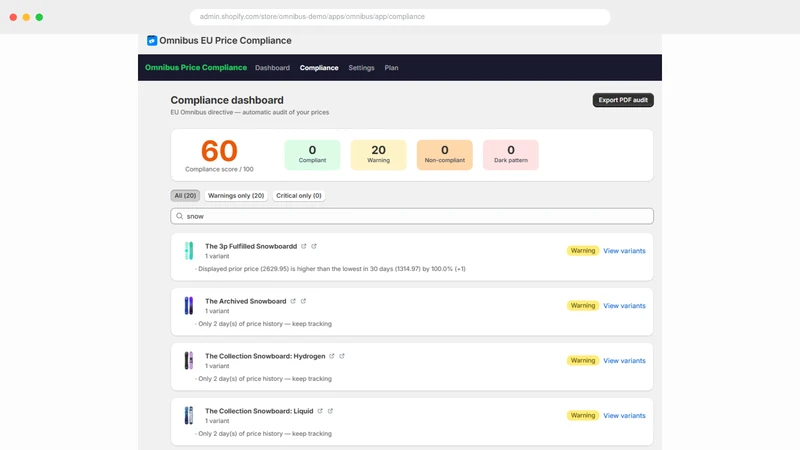Select the Critical only (0) filter
Screen dimensions: 800x450
298,195
